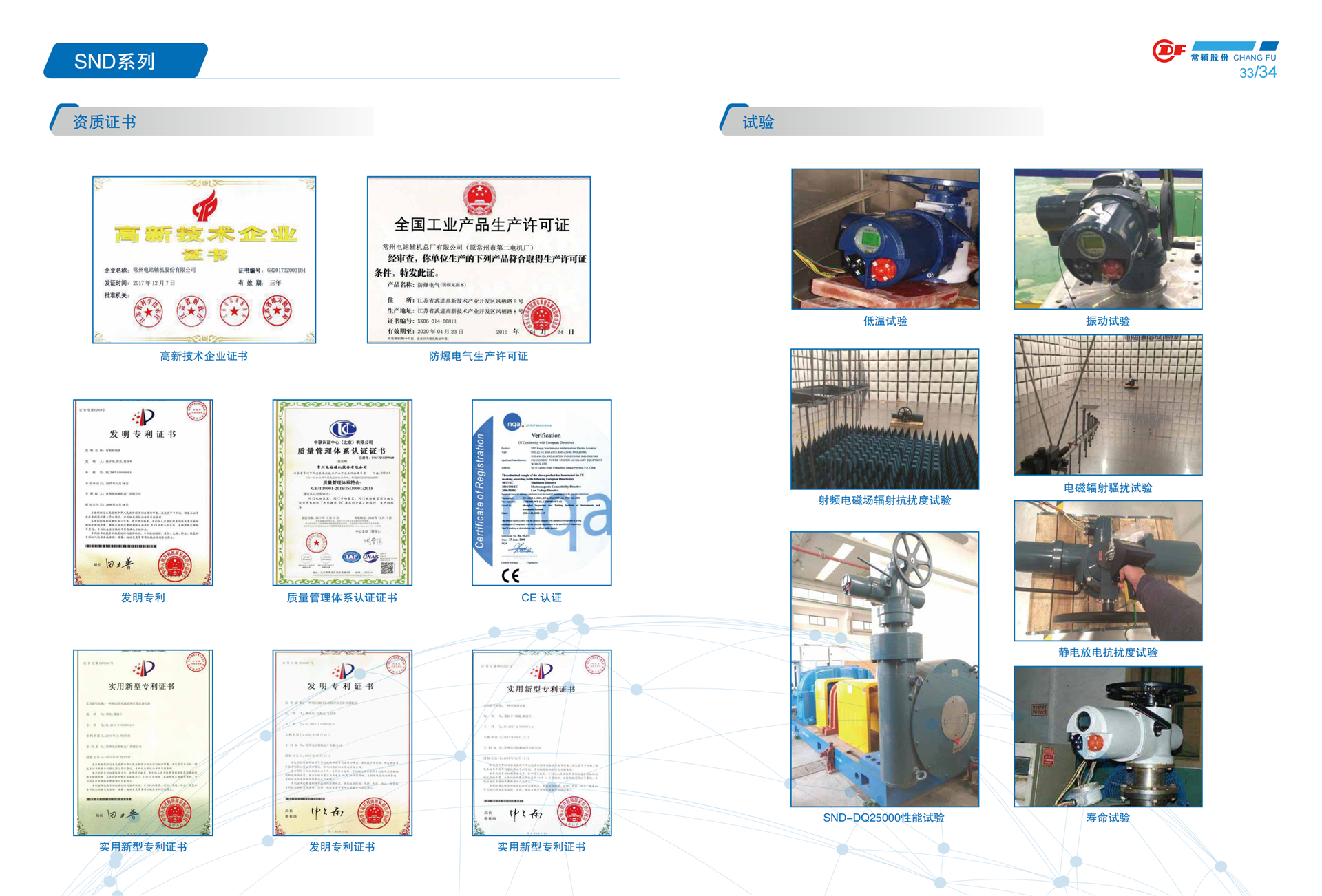
Task: Open the bottom-left 实用新型专利证书 thumbnail
Action: [x=143, y=743]
